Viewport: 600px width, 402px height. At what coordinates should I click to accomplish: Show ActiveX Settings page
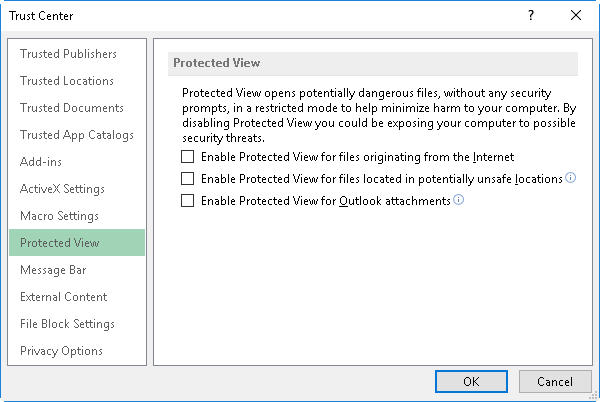(62, 189)
